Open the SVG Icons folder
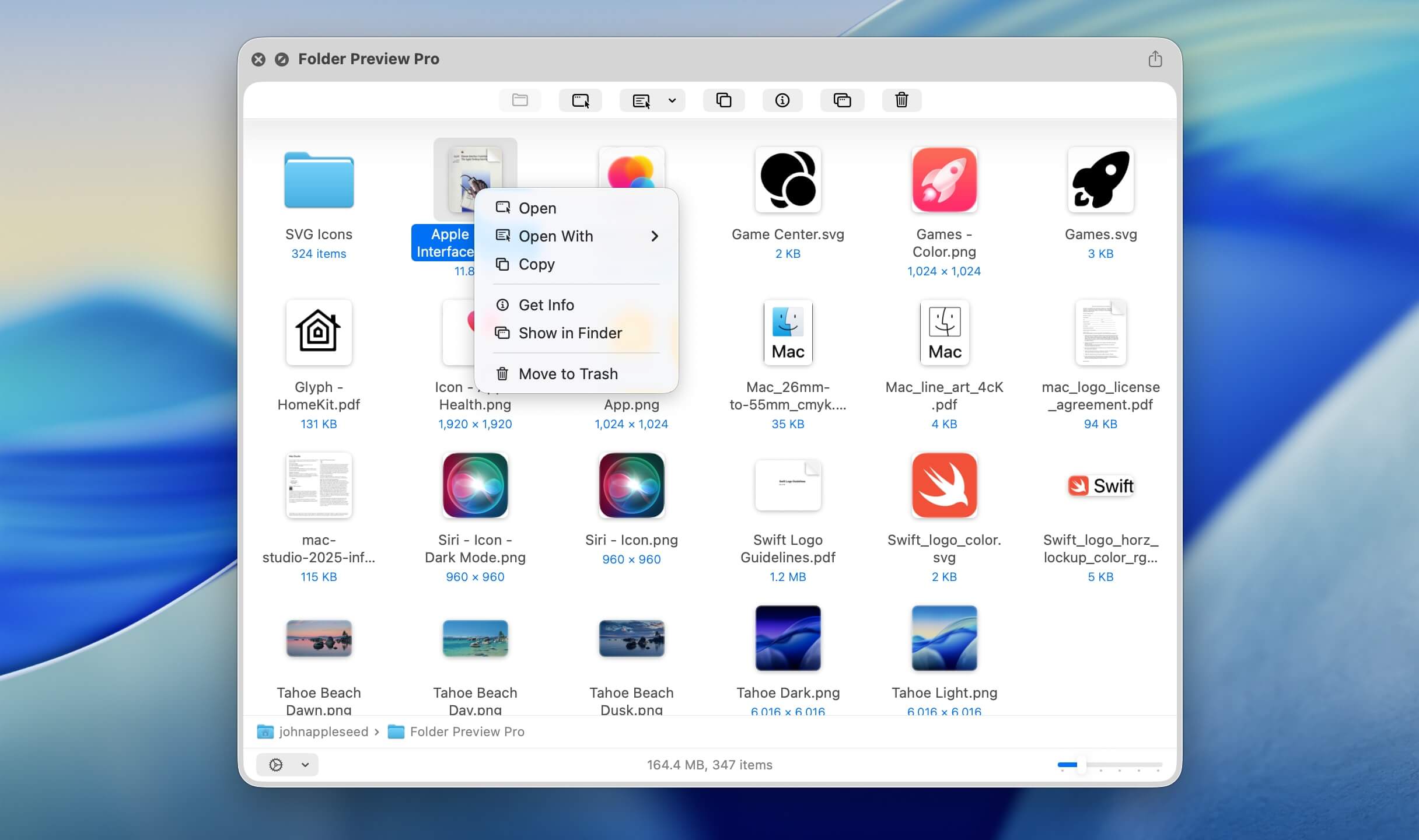Screen dimensions: 1419x840 tap(319, 181)
